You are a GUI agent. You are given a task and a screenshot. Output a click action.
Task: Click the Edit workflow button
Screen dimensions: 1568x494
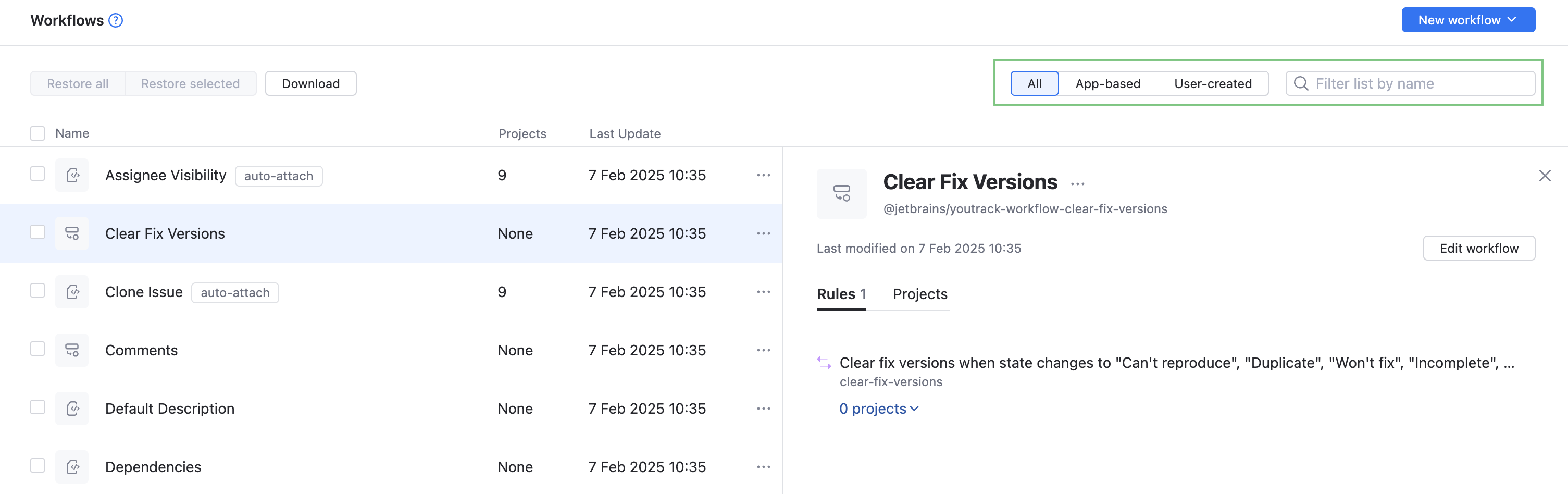click(1479, 248)
